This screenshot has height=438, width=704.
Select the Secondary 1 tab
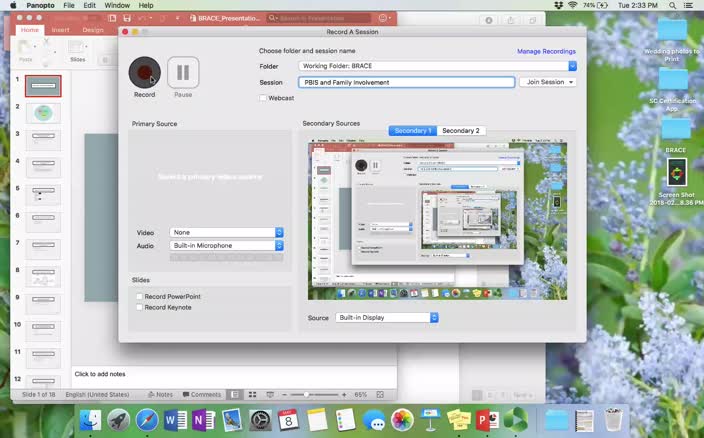(x=413, y=131)
